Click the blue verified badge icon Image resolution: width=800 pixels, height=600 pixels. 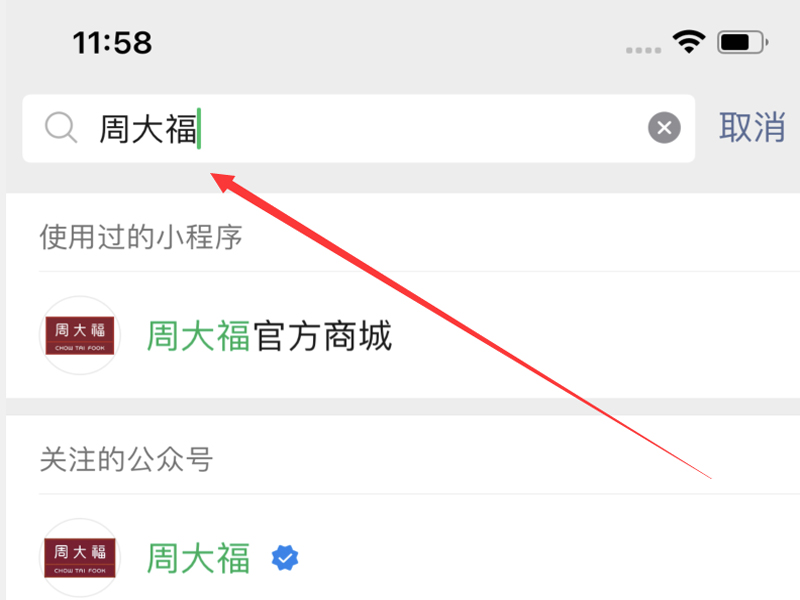(x=285, y=558)
